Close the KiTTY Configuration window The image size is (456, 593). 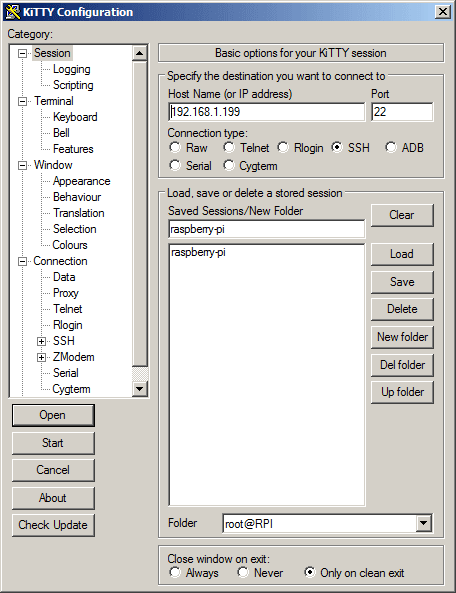click(x=442, y=12)
